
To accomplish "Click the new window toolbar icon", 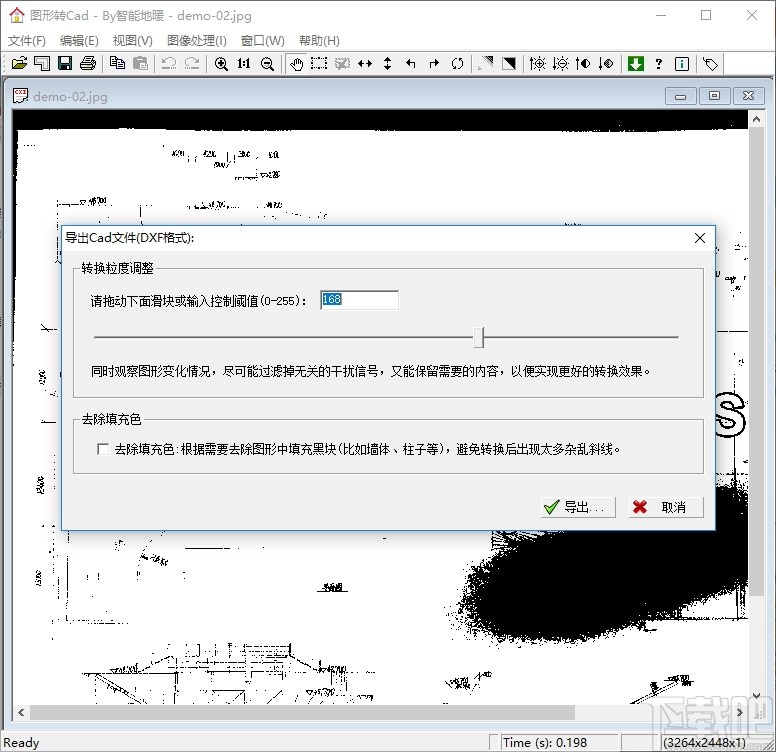I will [x=42, y=63].
